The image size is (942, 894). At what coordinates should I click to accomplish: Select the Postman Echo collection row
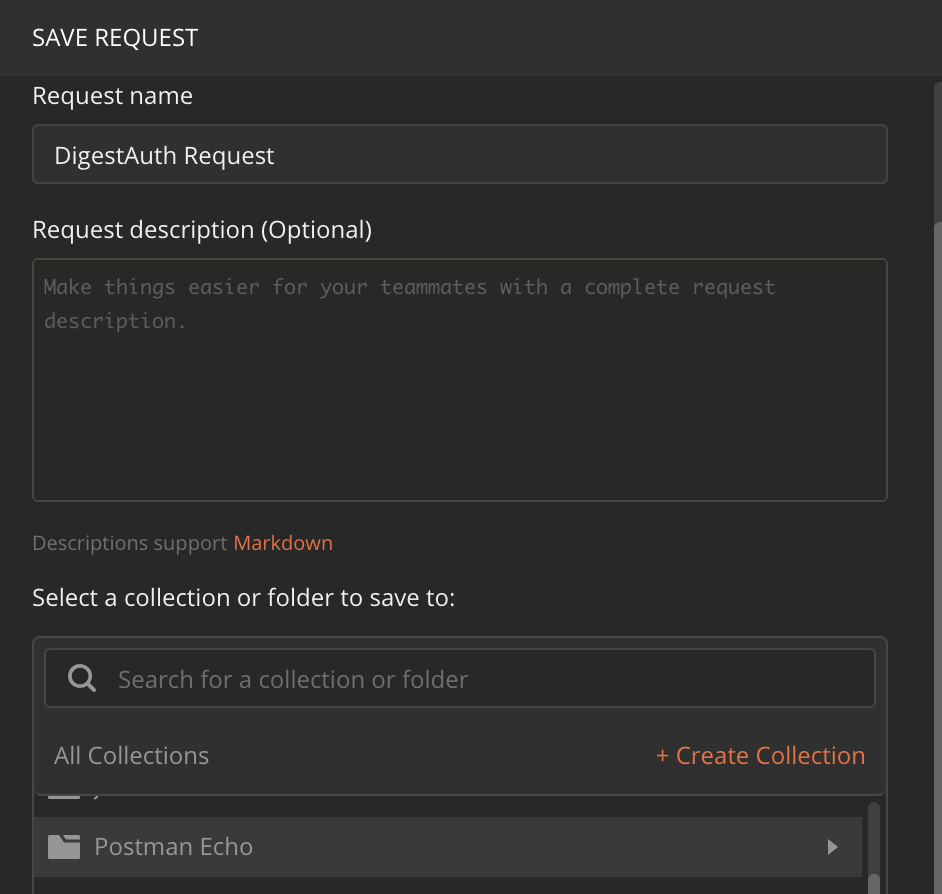click(x=448, y=847)
